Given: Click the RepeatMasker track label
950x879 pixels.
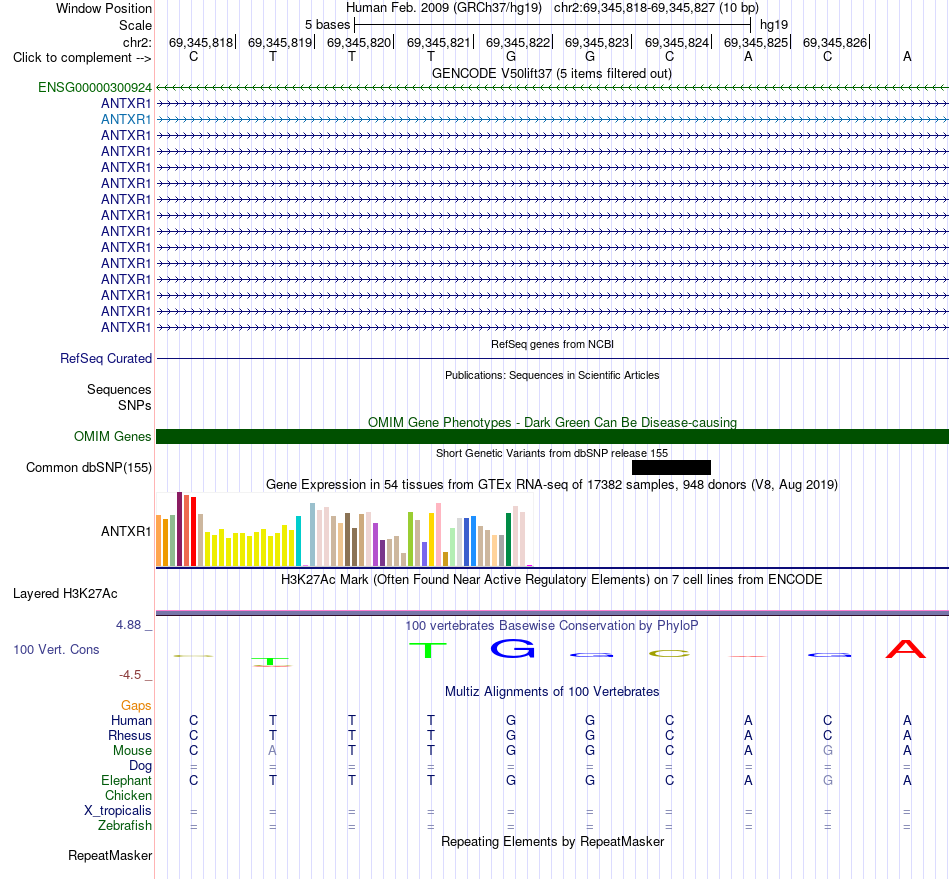Looking at the screenshot, I should [x=110, y=855].
